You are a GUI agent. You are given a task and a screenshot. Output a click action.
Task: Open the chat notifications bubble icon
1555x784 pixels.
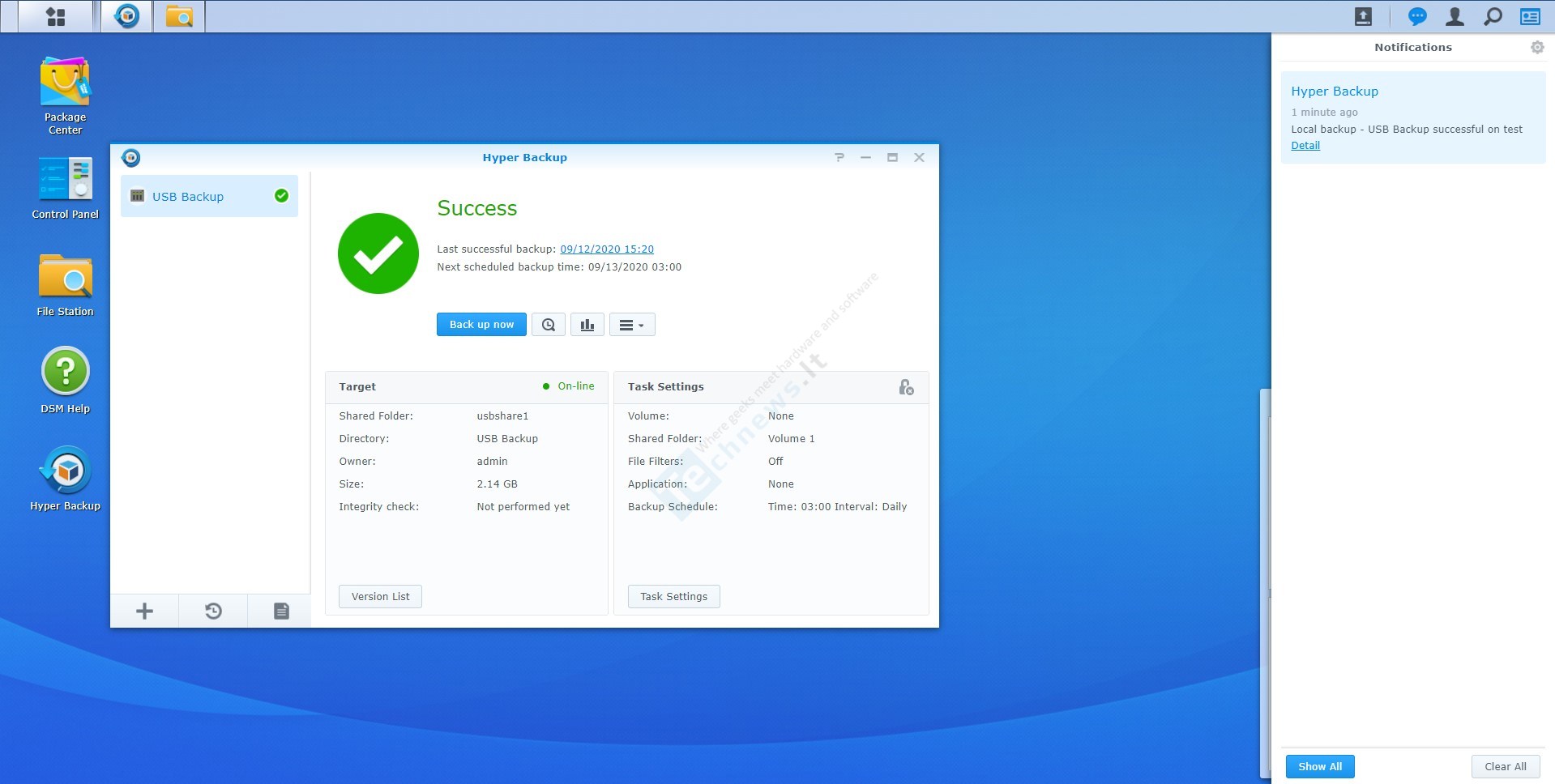[x=1417, y=16]
